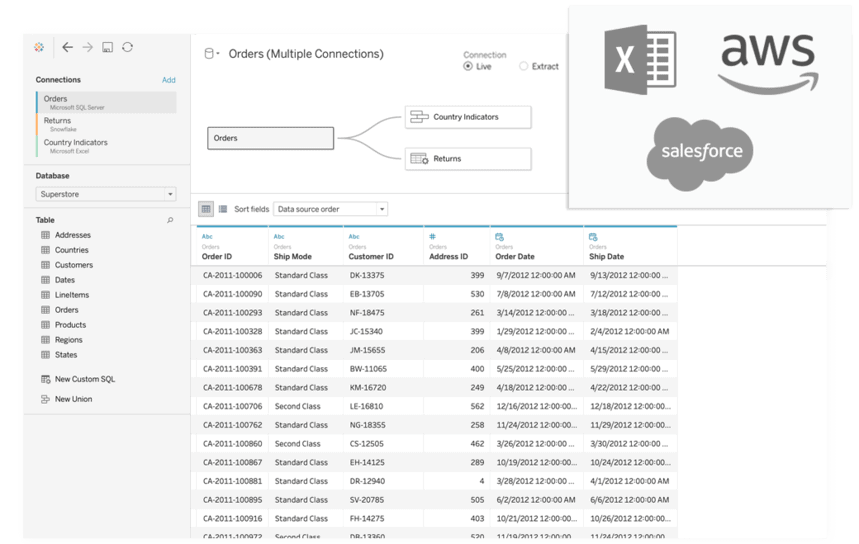Click New Union
Screen dimensions: 859x544
(73, 399)
